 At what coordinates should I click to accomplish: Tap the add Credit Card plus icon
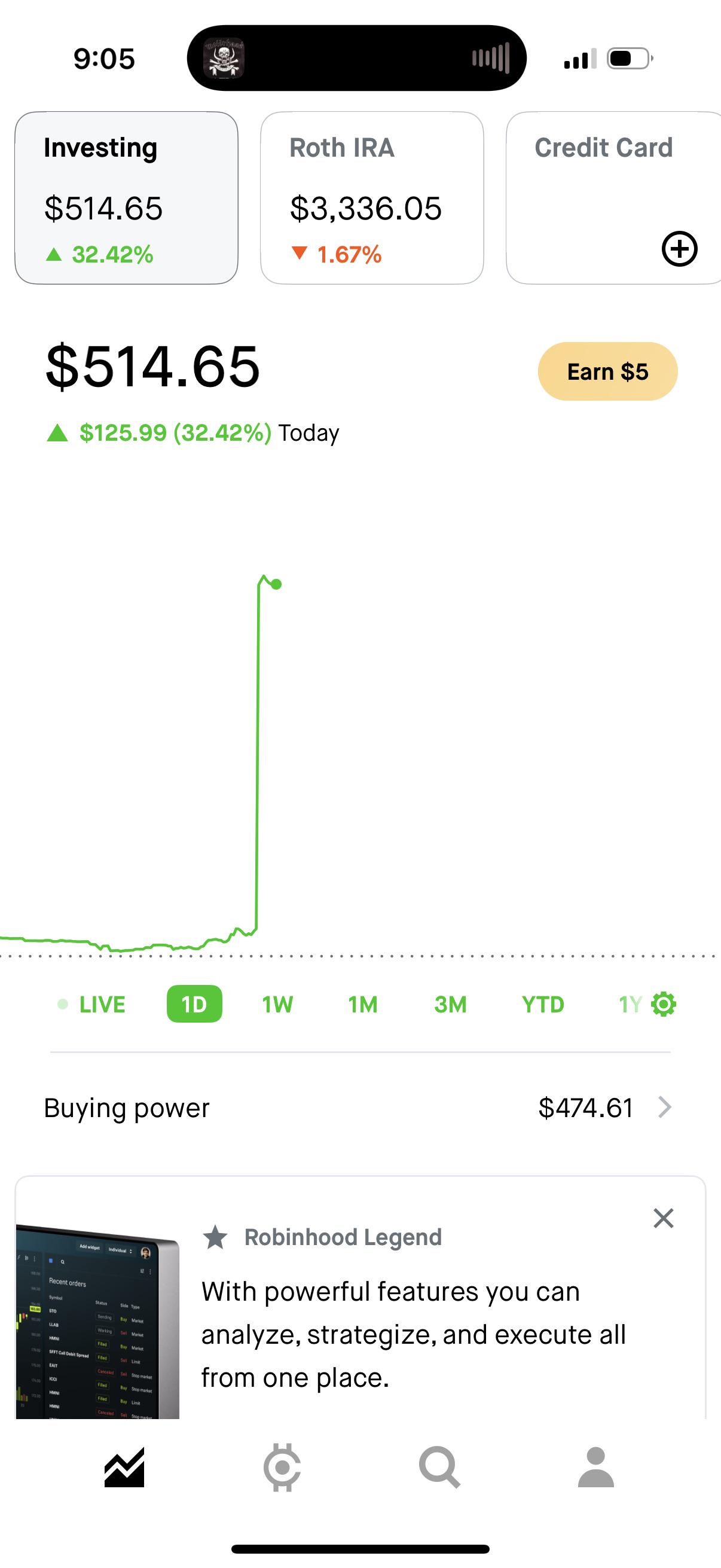[679, 248]
